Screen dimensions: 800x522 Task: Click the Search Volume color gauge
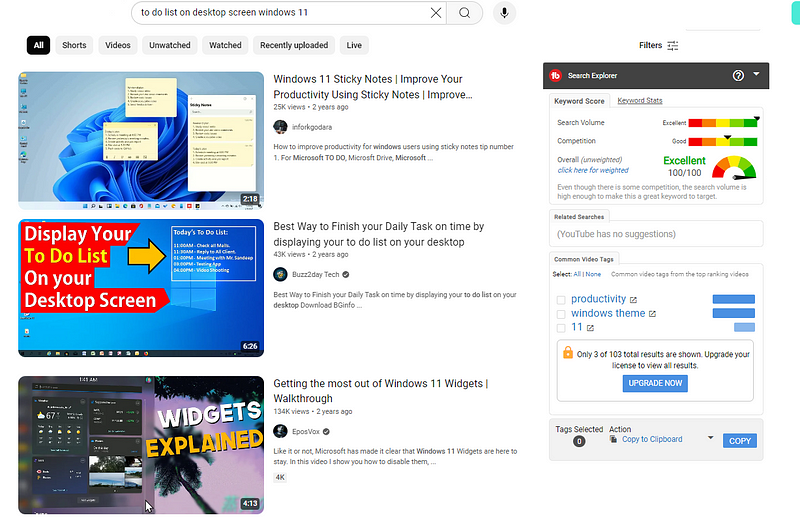[722, 122]
